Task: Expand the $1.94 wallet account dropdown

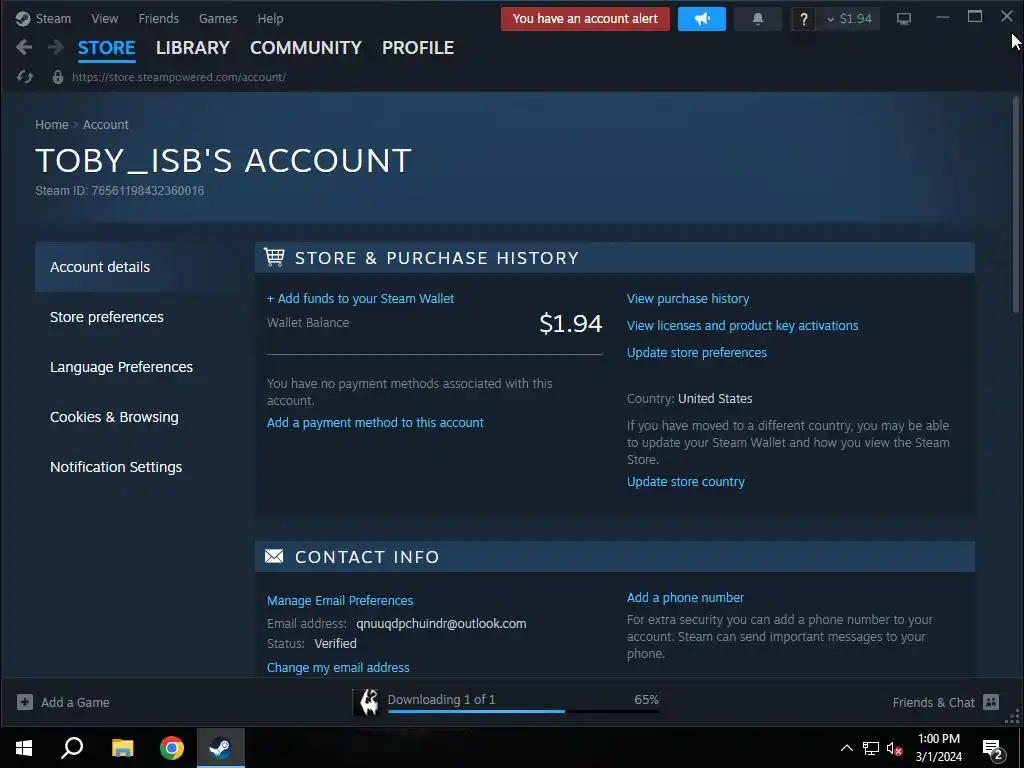Action: pos(850,19)
